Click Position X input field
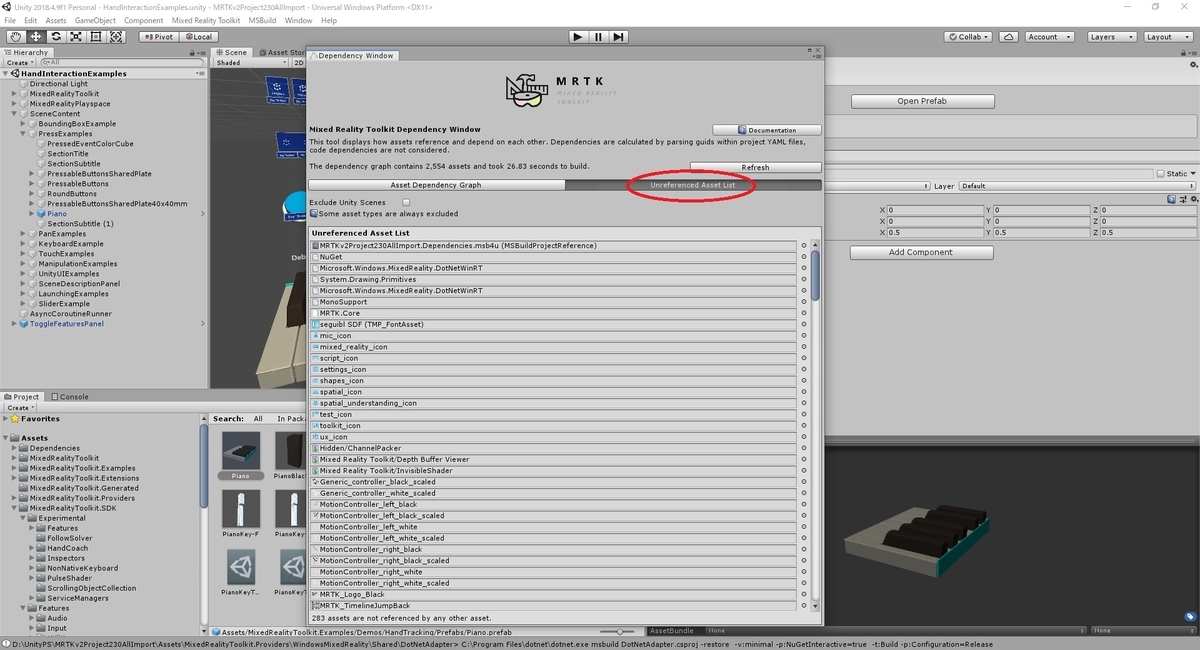 coord(935,210)
